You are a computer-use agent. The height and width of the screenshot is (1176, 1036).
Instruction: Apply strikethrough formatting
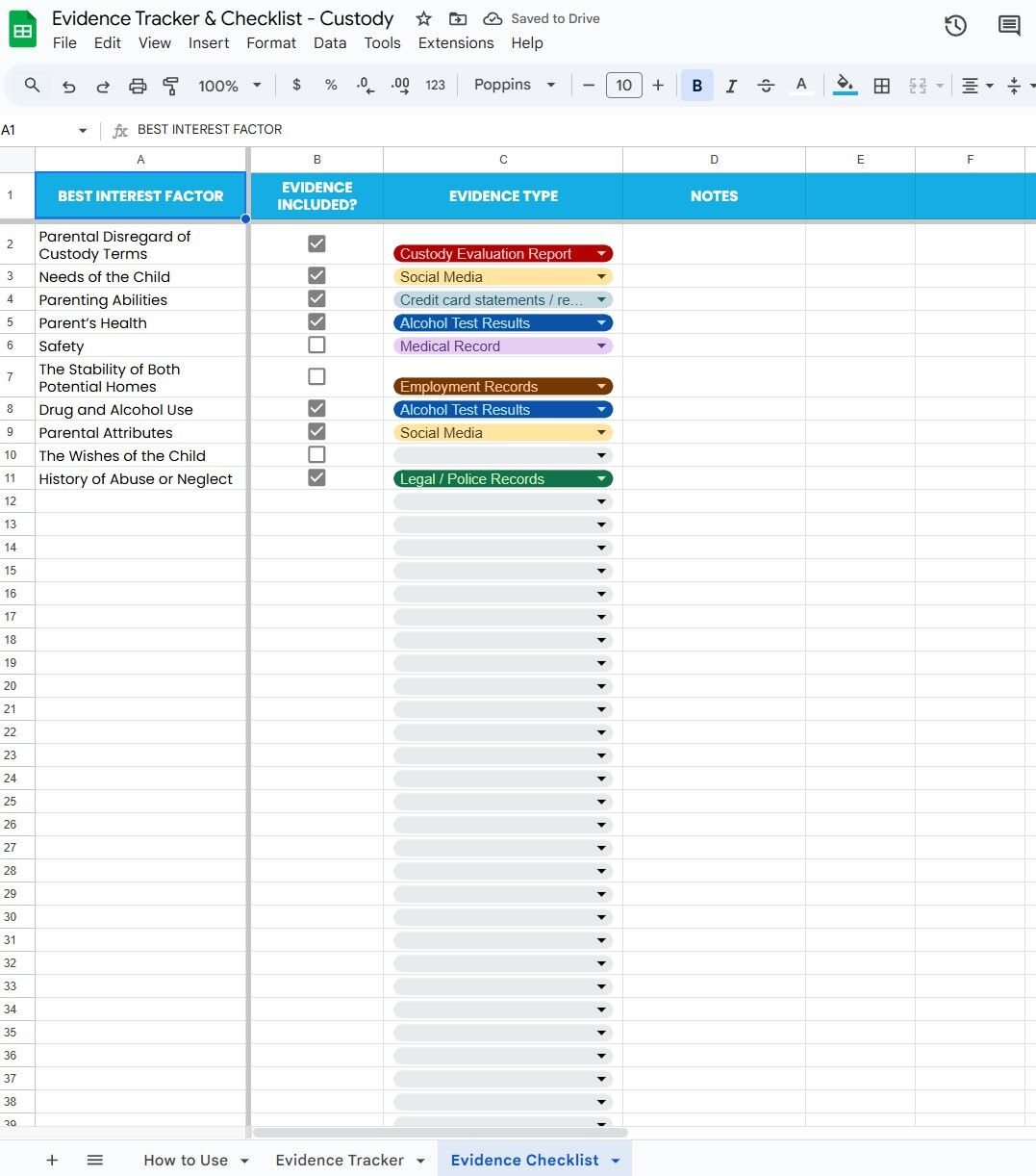766,86
